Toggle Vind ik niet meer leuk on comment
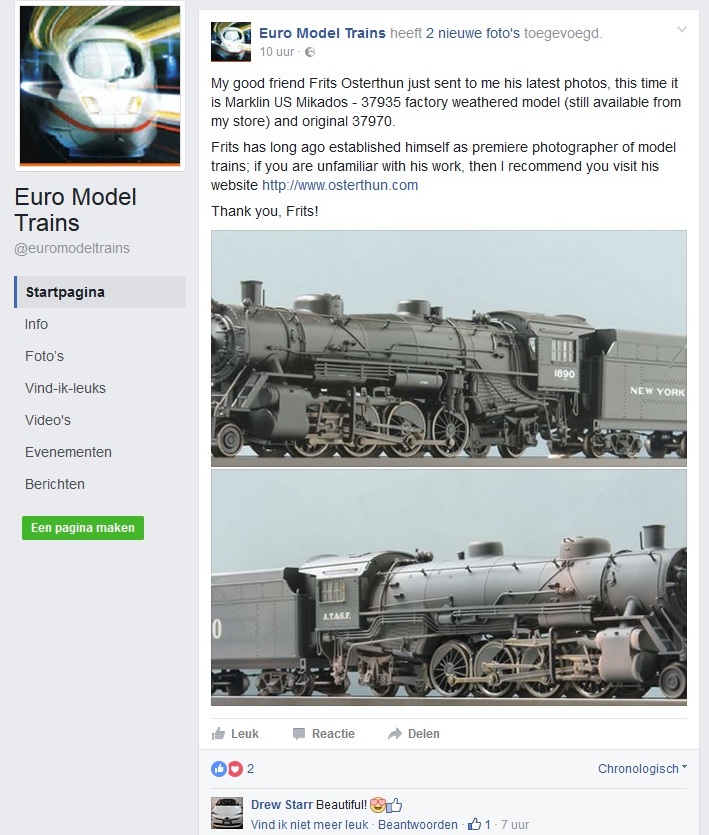Image resolution: width=709 pixels, height=835 pixels. (x=309, y=824)
